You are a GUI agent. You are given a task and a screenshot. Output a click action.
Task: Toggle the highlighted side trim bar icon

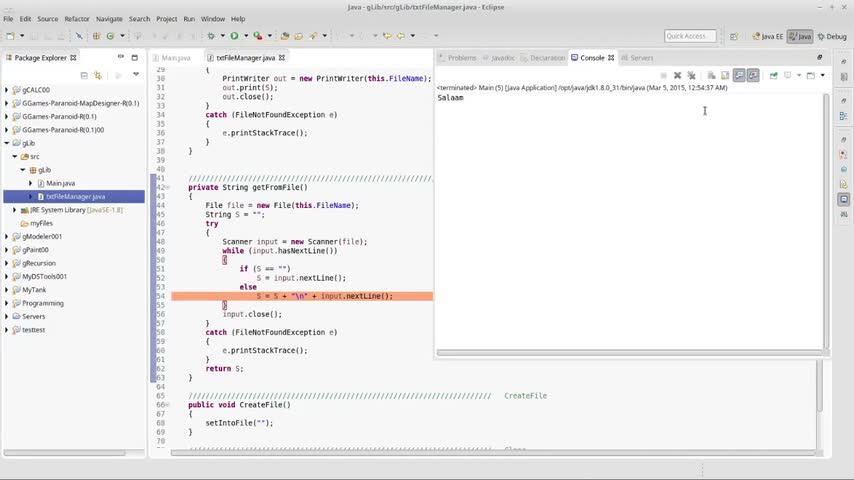(844, 199)
